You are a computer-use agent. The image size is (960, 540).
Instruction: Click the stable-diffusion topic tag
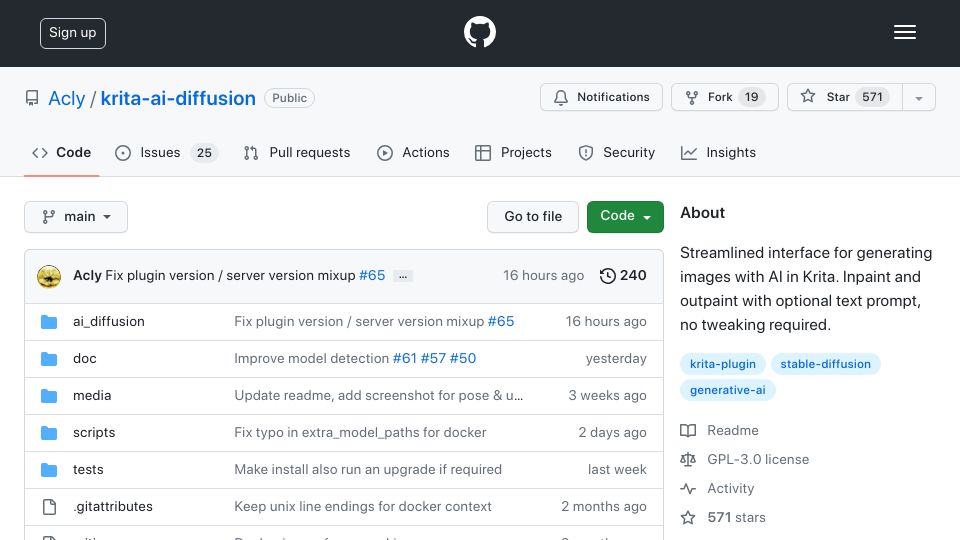tap(825, 364)
